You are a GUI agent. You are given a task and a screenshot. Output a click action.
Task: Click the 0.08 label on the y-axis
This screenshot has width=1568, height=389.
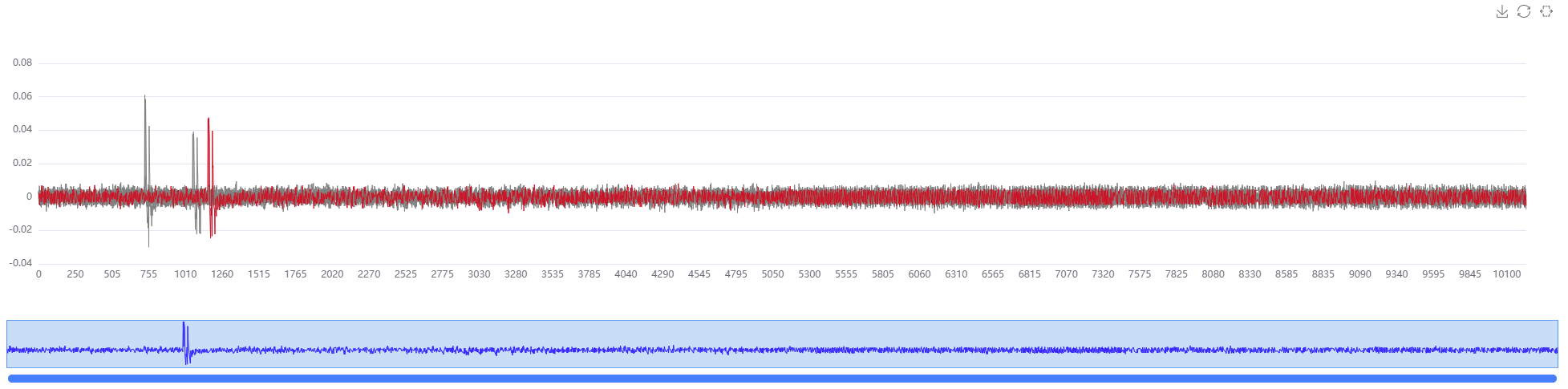point(22,63)
